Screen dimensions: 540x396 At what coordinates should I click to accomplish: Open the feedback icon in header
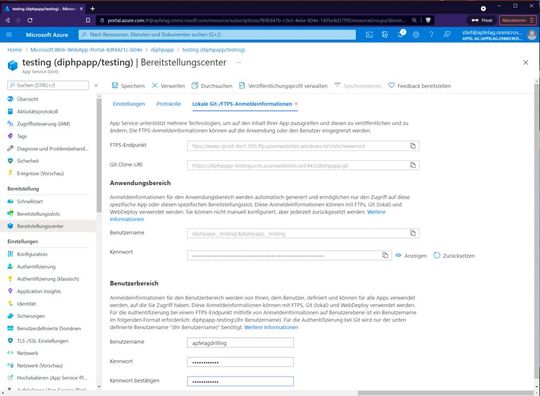(447, 35)
